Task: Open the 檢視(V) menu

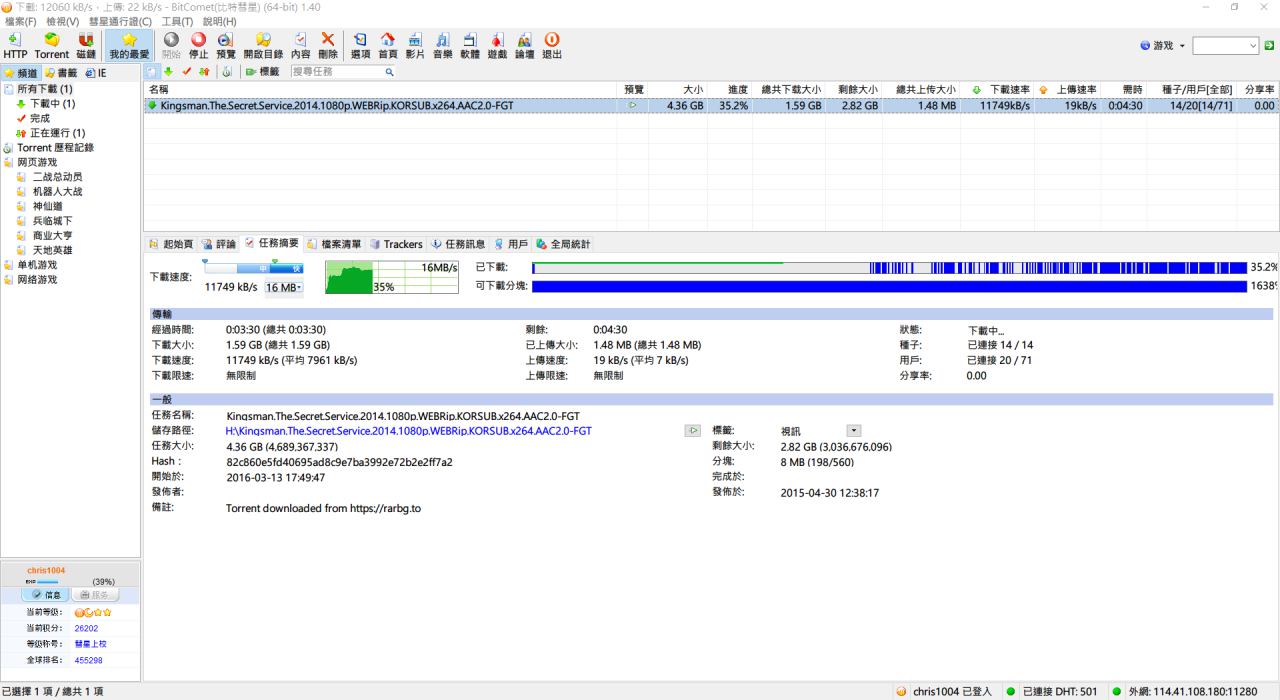Action: pyautogui.click(x=63, y=21)
